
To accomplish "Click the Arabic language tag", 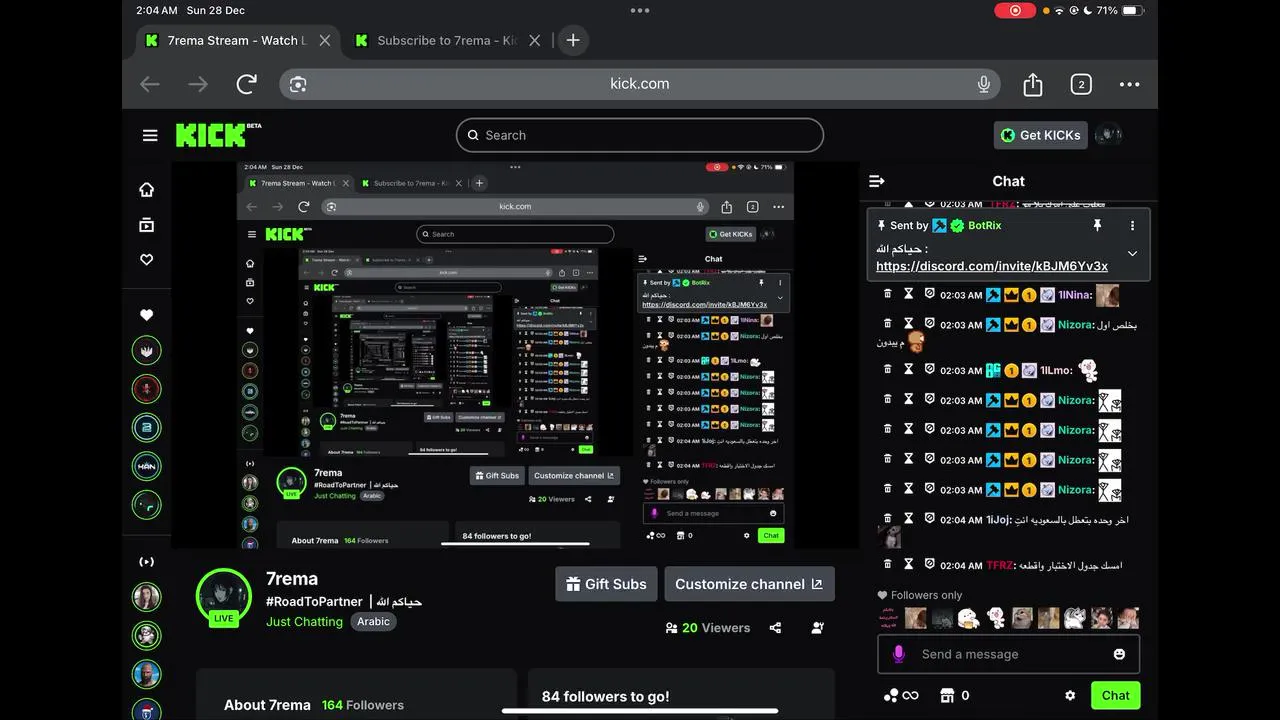I will pos(373,621).
